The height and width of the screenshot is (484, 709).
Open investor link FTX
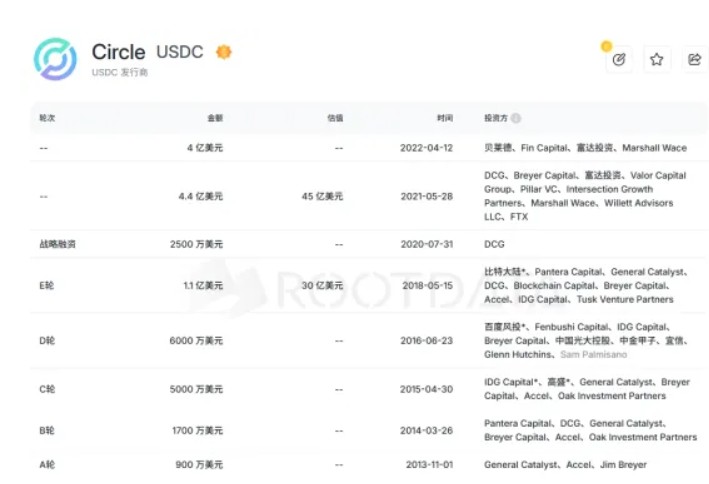point(519,217)
